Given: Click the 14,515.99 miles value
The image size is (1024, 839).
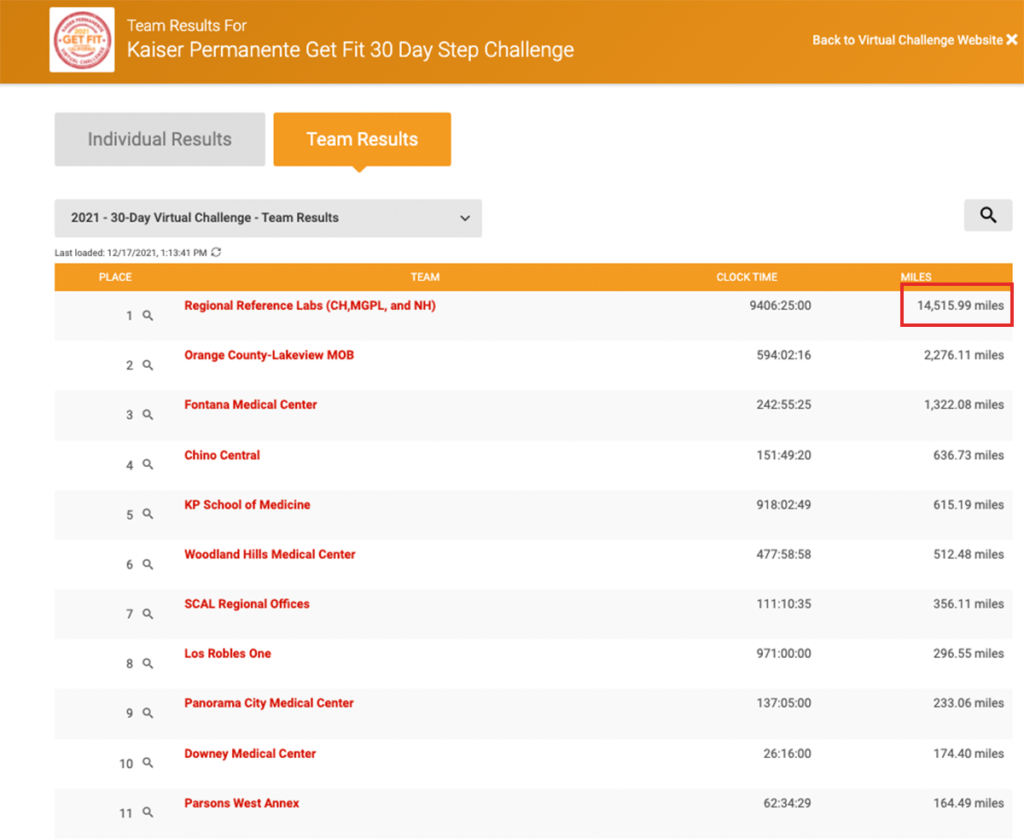Looking at the screenshot, I should (x=960, y=306).
